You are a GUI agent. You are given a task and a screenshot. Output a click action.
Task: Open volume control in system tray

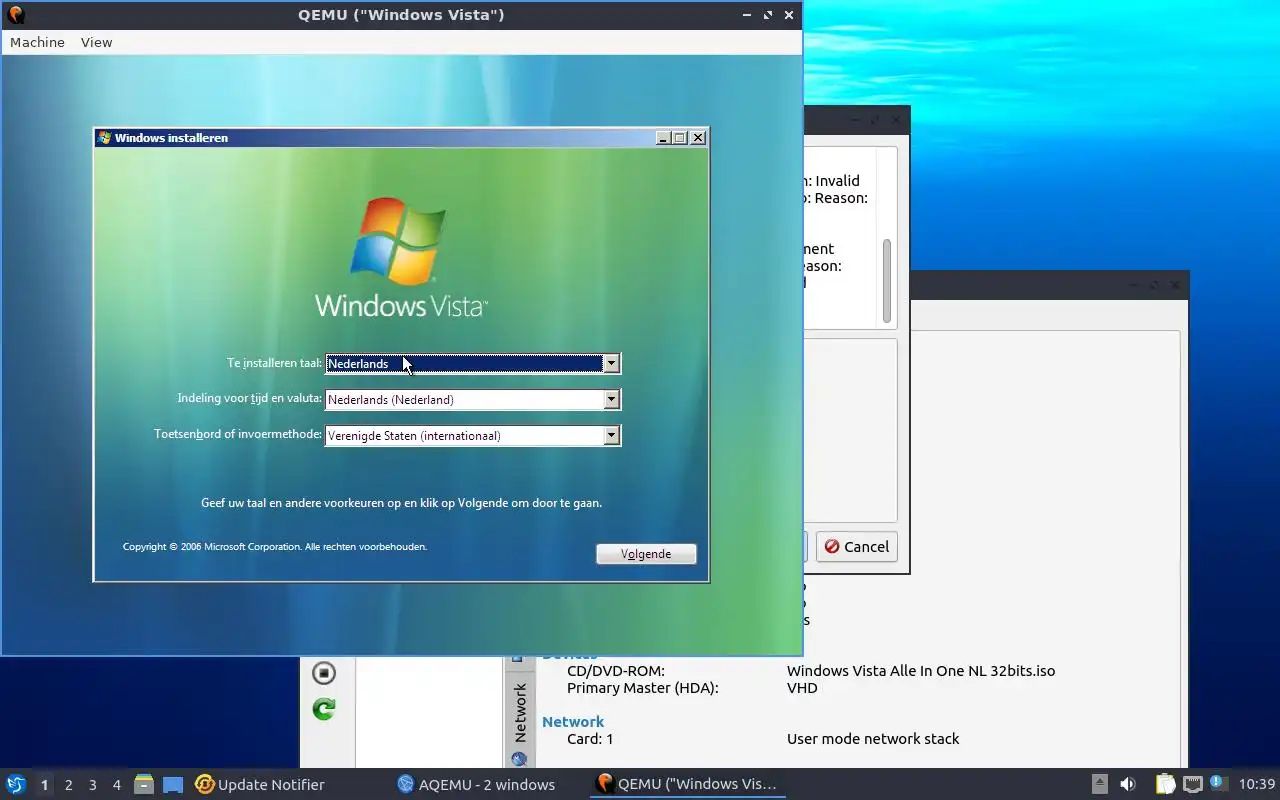1127,784
